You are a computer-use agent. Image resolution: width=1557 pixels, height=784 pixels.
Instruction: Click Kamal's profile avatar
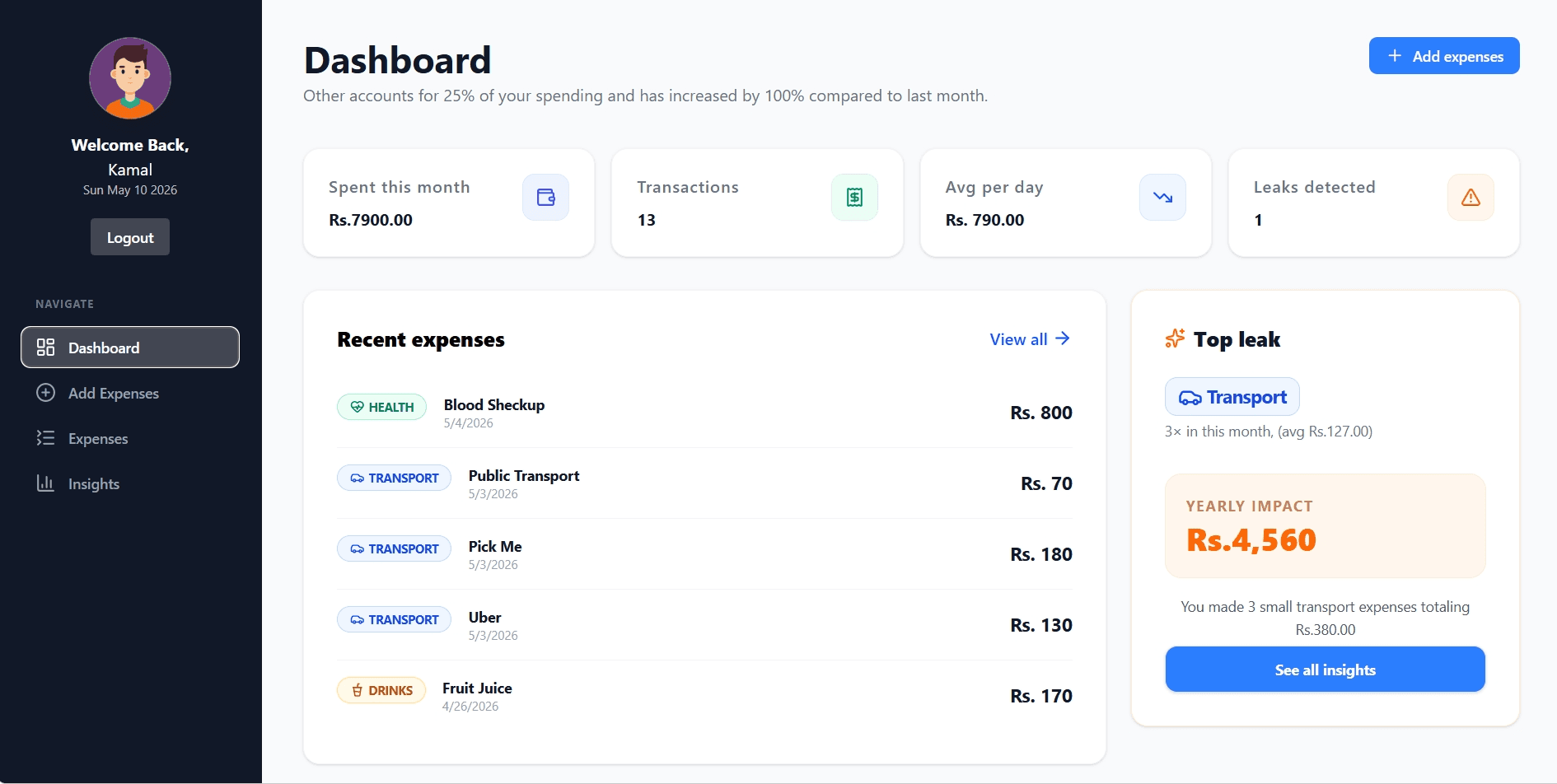130,78
